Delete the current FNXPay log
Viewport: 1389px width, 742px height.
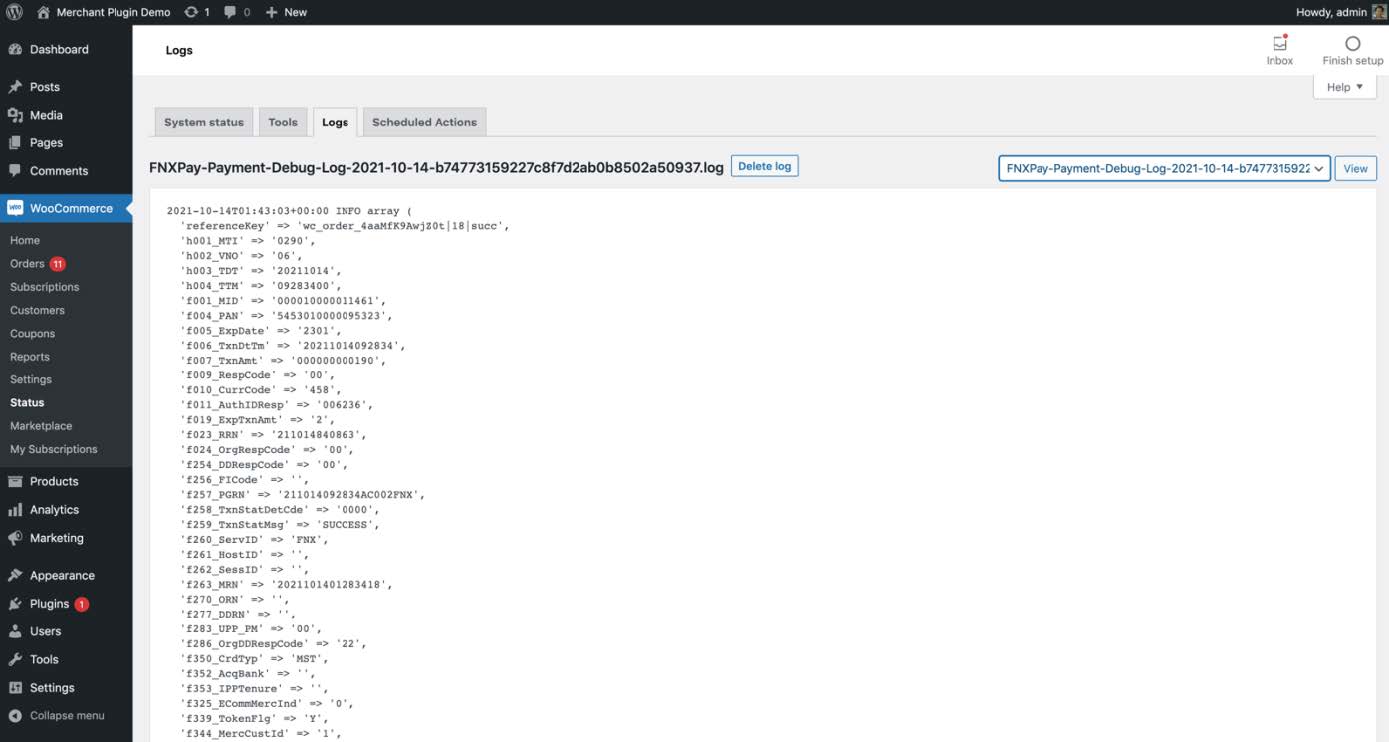[765, 166]
